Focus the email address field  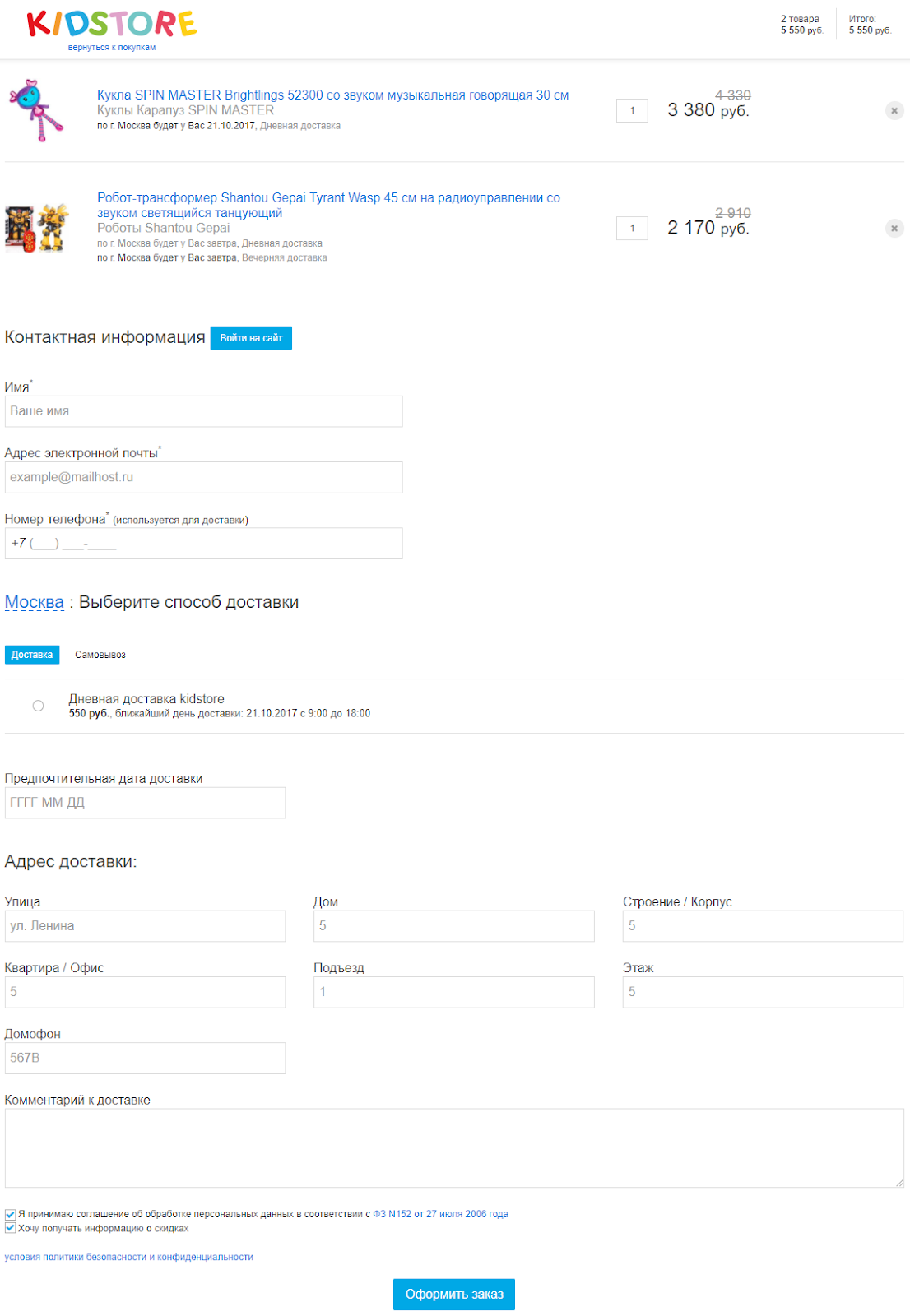coord(204,477)
